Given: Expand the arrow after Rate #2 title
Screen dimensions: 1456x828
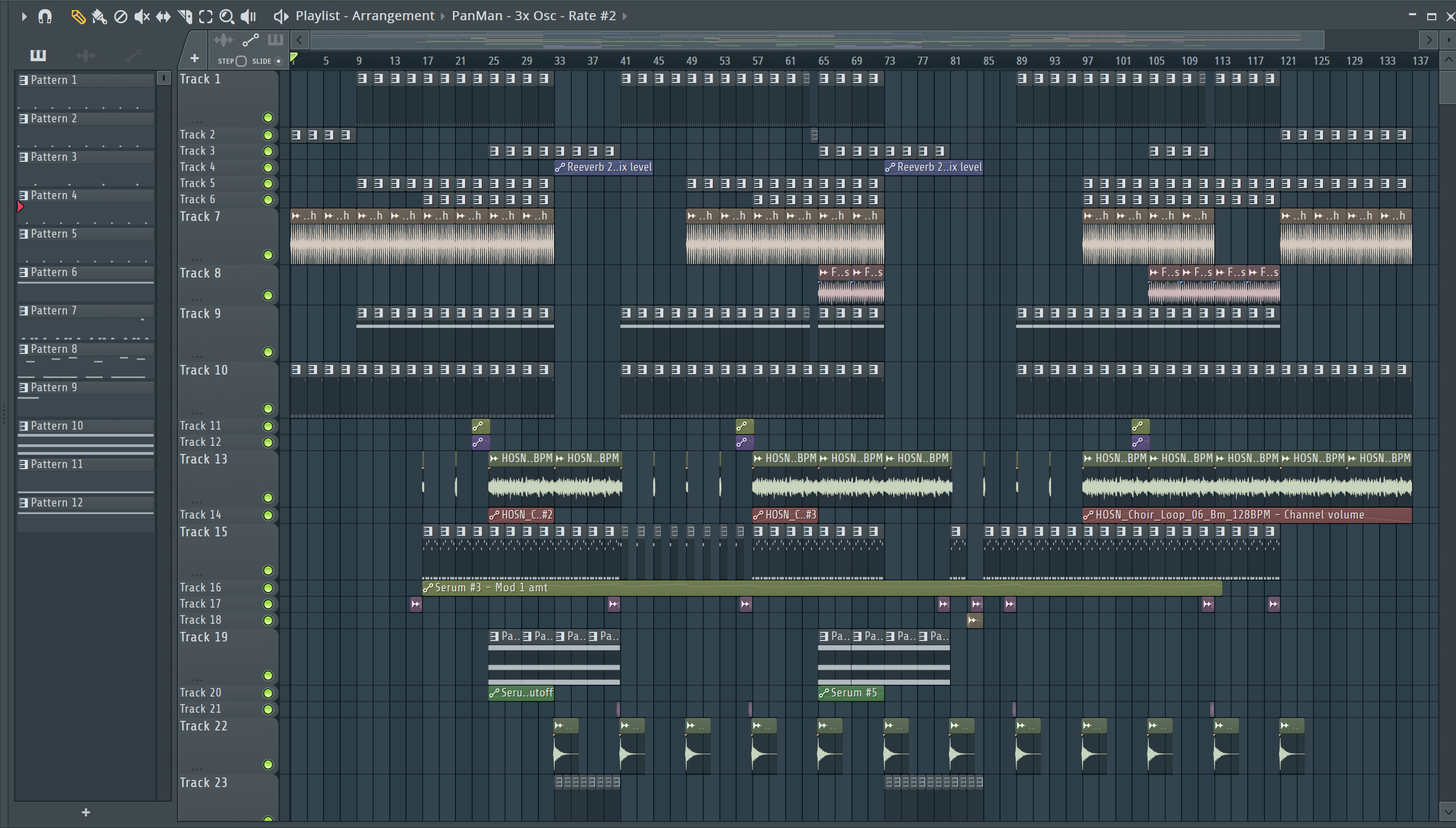Looking at the screenshot, I should 624,17.
